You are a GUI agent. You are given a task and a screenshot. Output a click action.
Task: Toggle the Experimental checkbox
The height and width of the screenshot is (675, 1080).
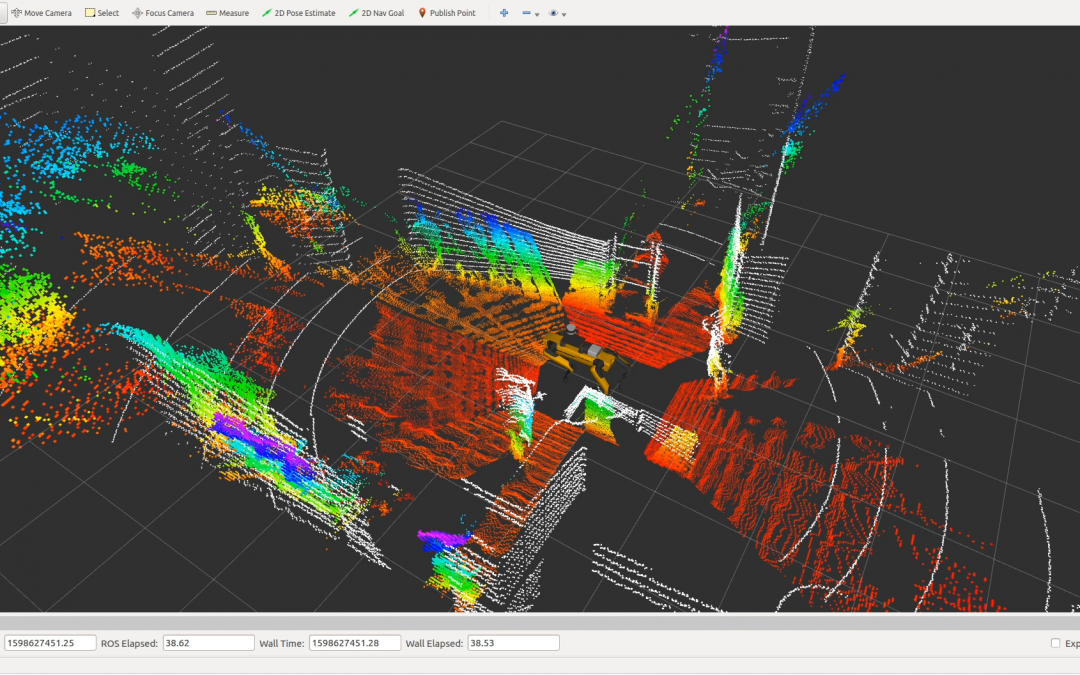(x=1056, y=643)
